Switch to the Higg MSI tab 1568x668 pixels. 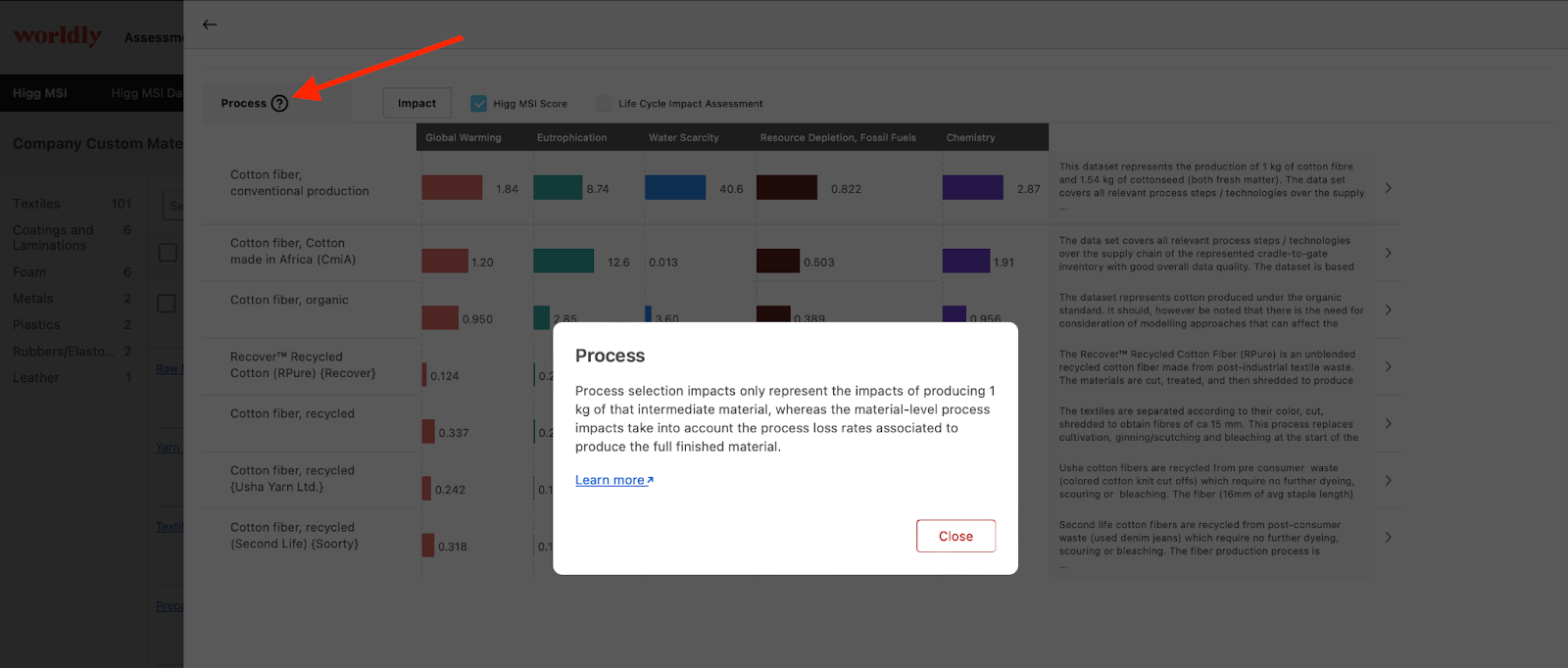40,93
